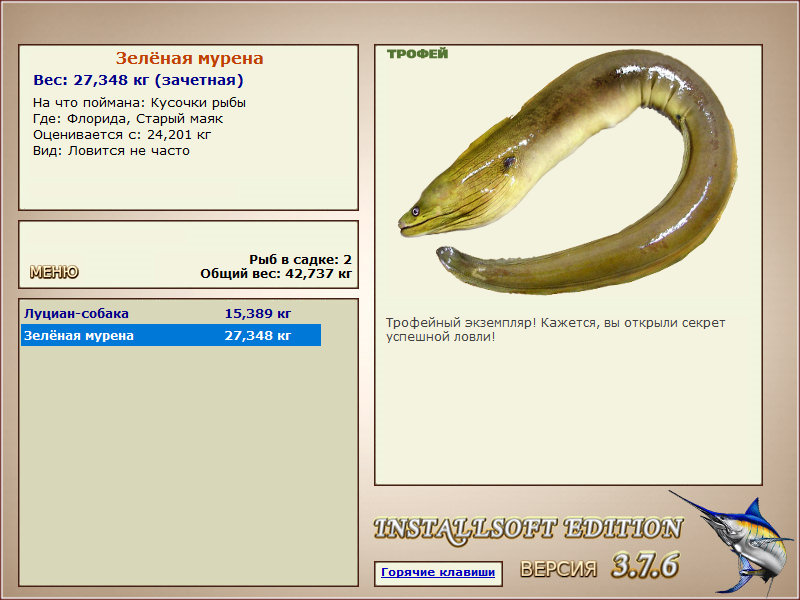
Task: Select the highlighted Зелёная мурена list row
Action: click(171, 335)
